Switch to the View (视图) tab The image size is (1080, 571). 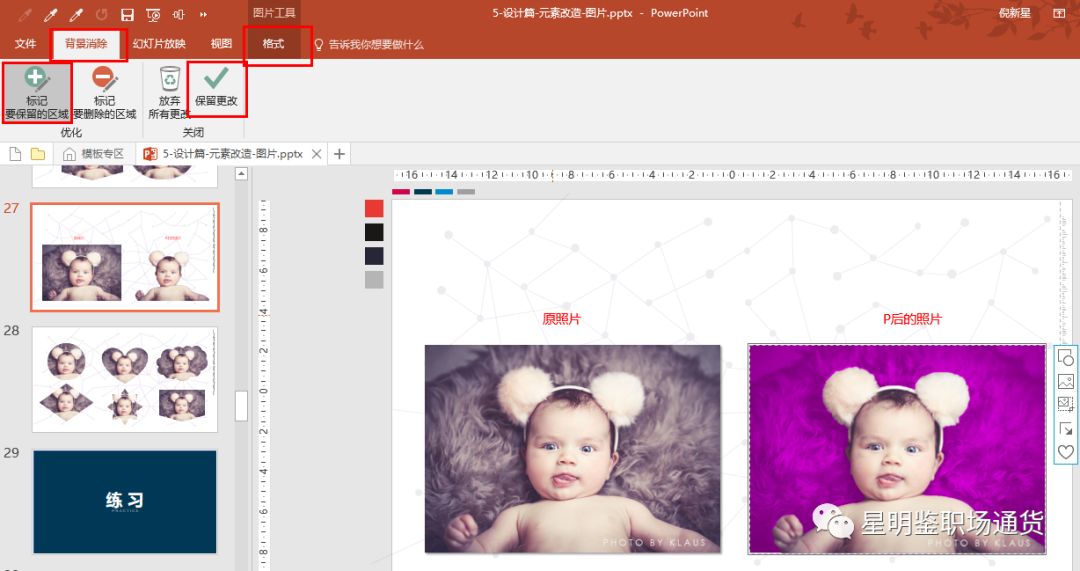coord(221,44)
